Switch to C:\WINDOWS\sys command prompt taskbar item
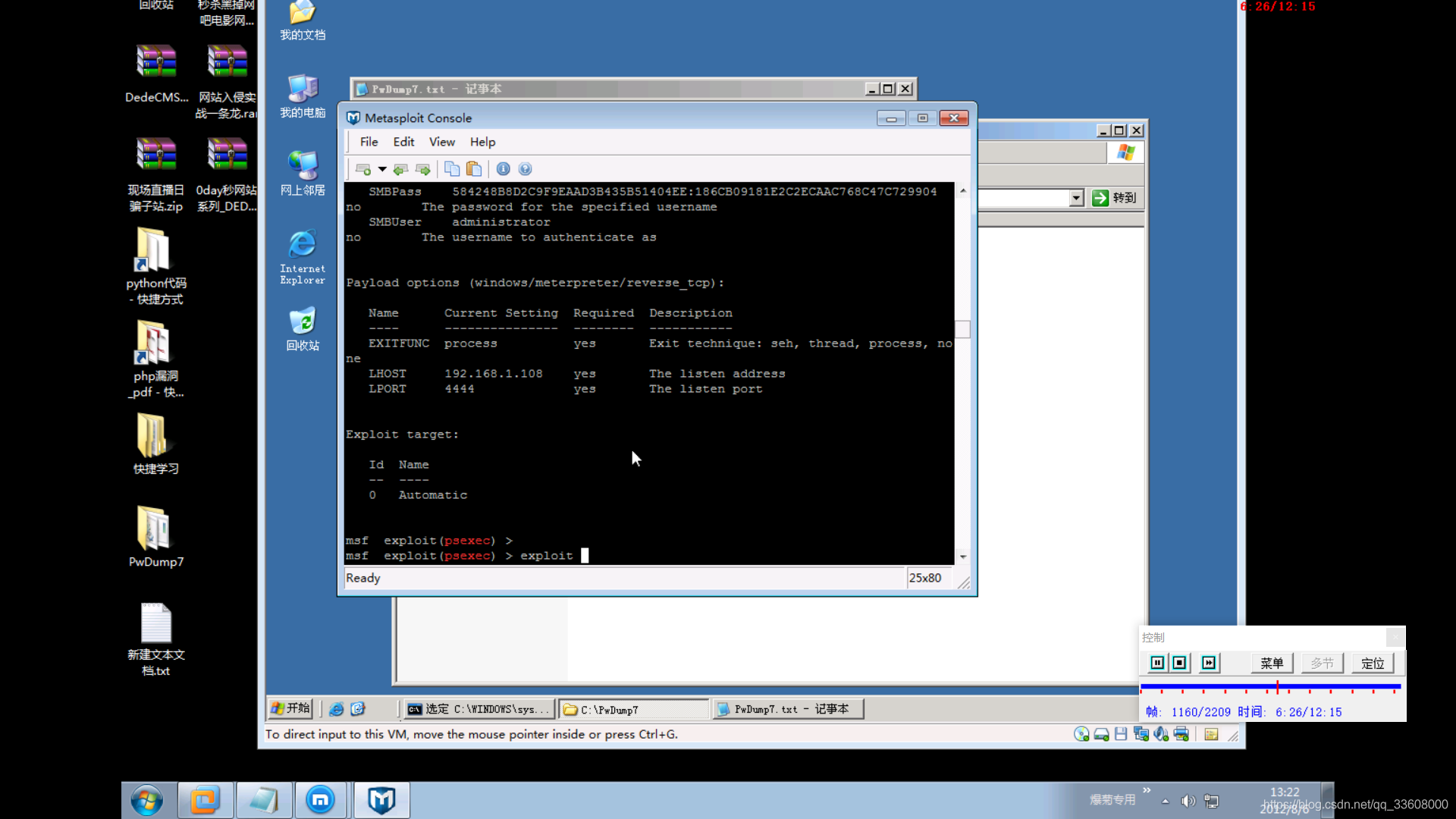Screen dimensions: 1456x819 coord(479,709)
